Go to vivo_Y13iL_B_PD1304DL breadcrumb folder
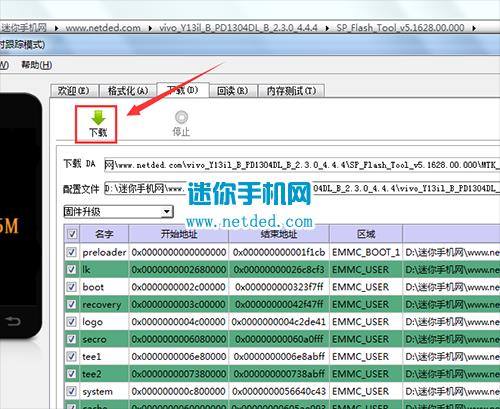Viewport: 500px width, 409px height. coord(238,28)
